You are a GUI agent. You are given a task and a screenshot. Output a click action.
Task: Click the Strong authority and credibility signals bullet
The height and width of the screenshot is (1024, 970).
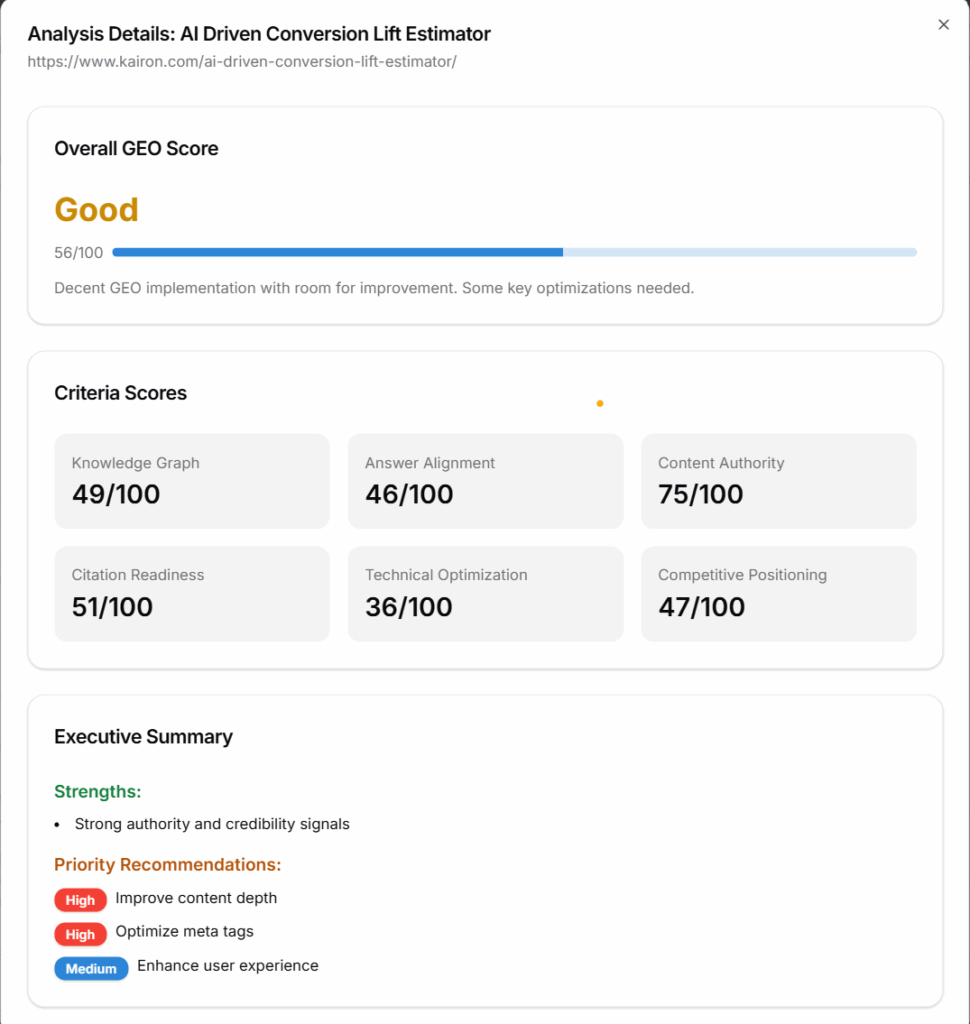[212, 824]
